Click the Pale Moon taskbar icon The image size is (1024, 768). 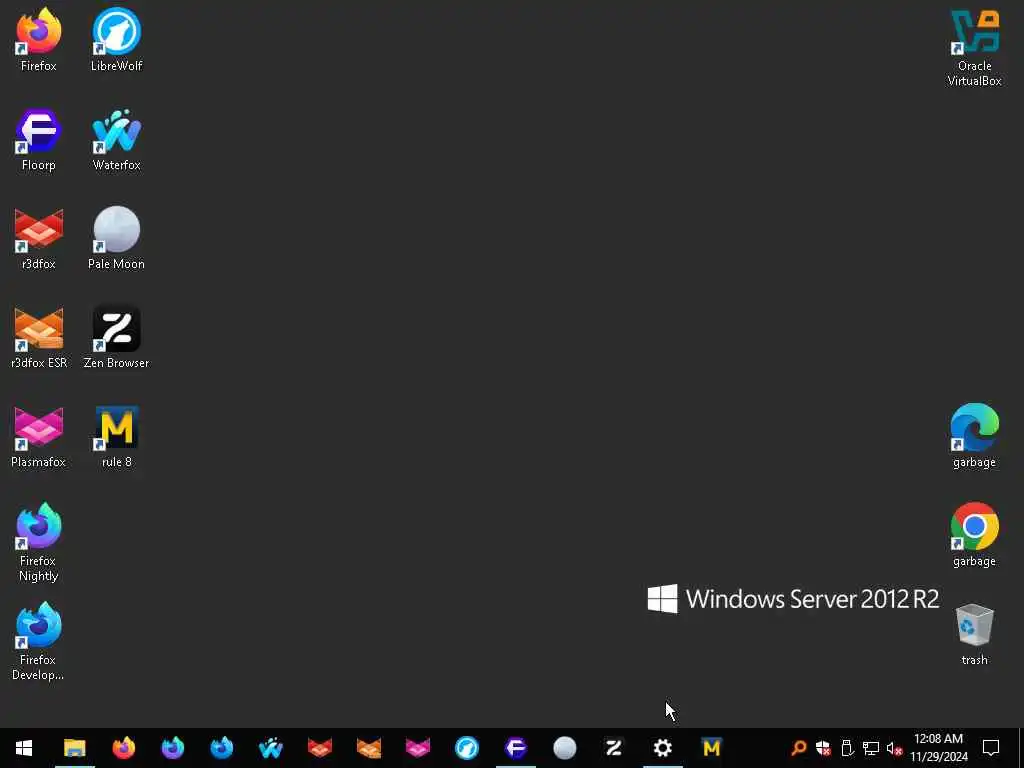(564, 748)
